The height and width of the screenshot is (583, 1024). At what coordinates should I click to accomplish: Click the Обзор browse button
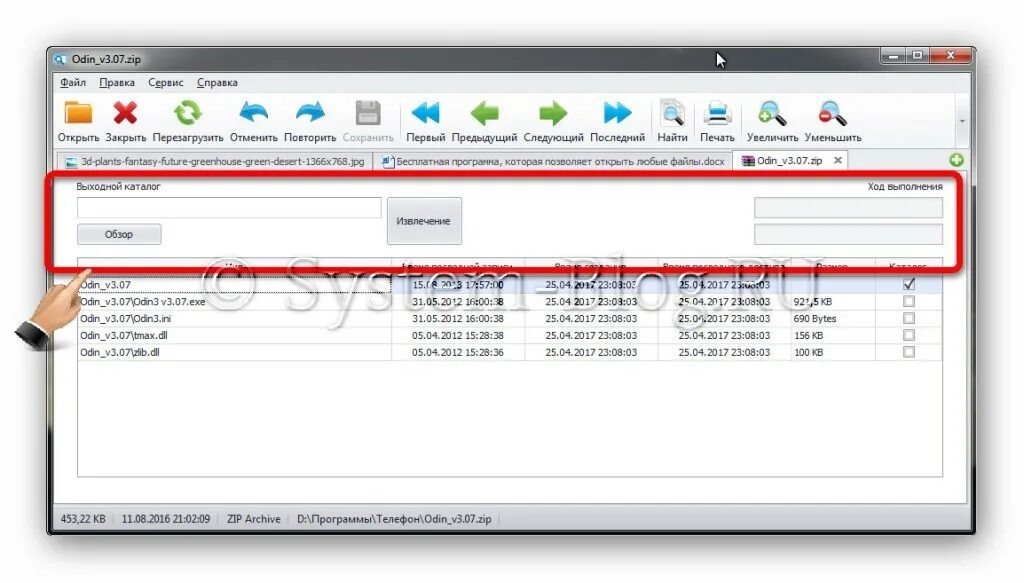point(119,234)
